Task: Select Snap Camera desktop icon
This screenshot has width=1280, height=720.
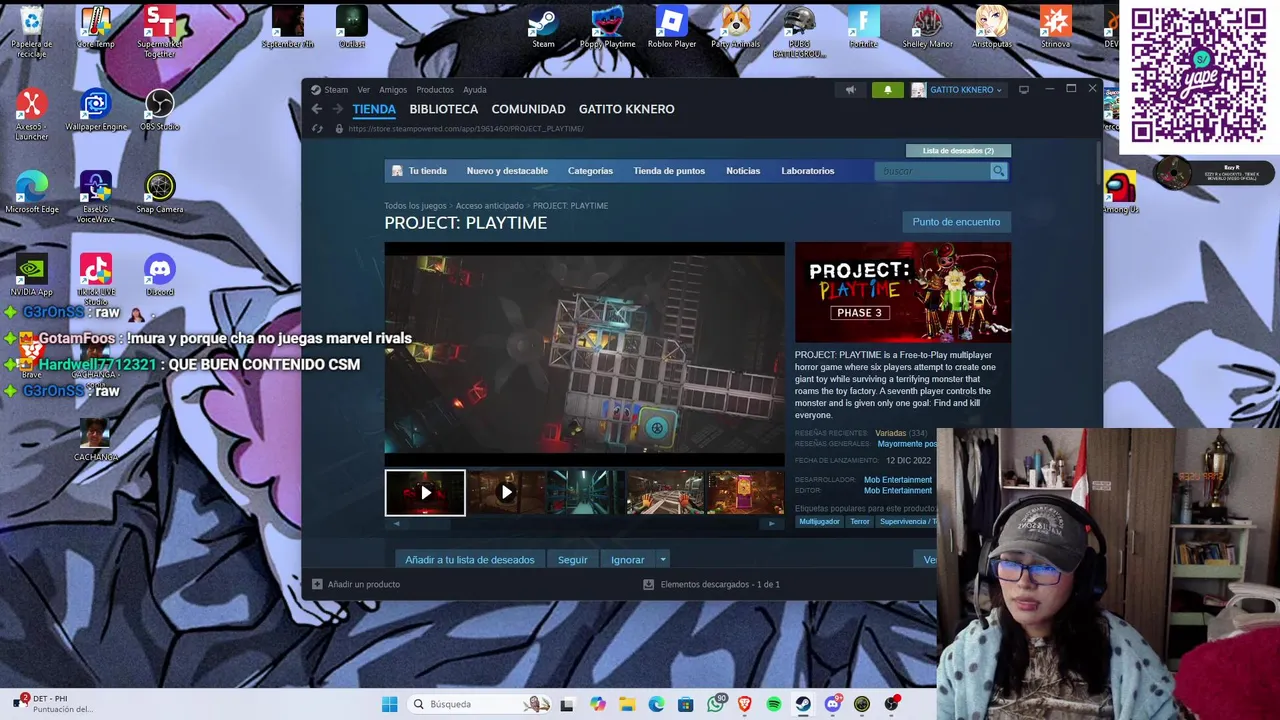Action: pos(160,193)
